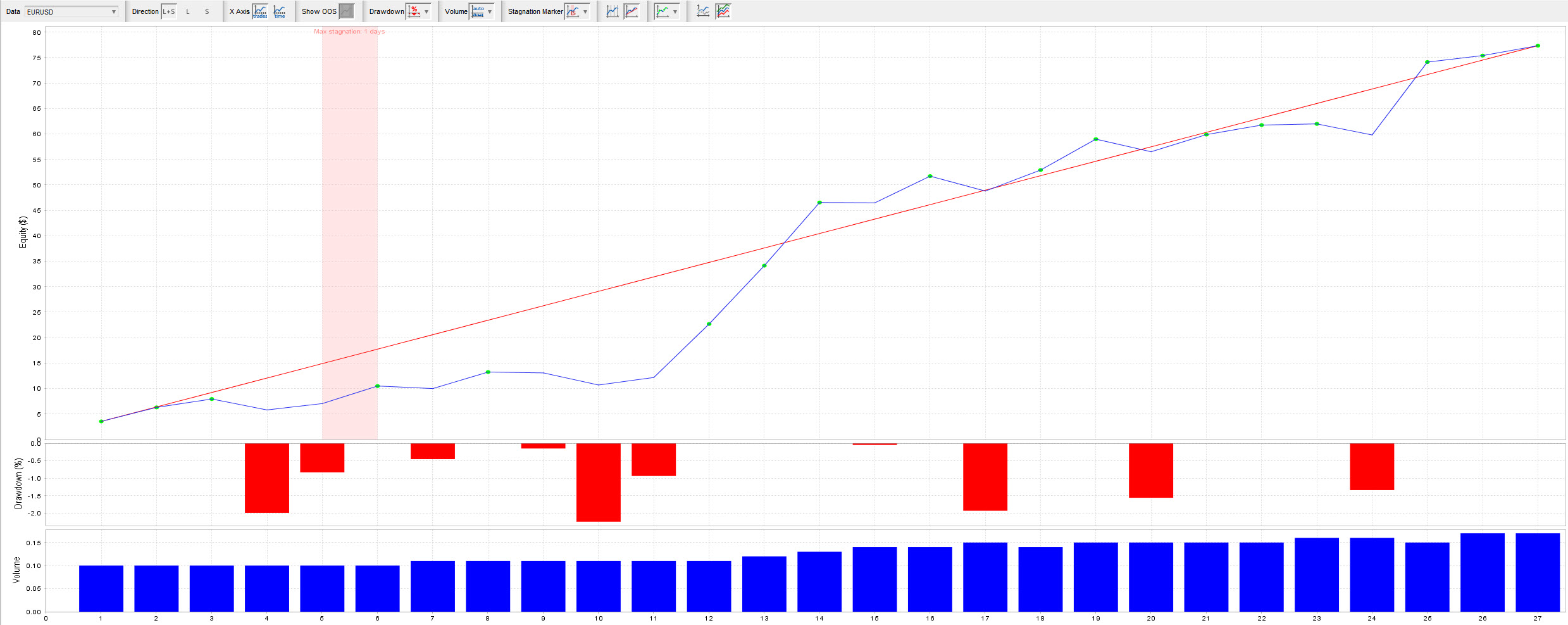This screenshot has width=1568, height=625.
Task: Click the 'Direction' toolbar label
Action: (146, 11)
